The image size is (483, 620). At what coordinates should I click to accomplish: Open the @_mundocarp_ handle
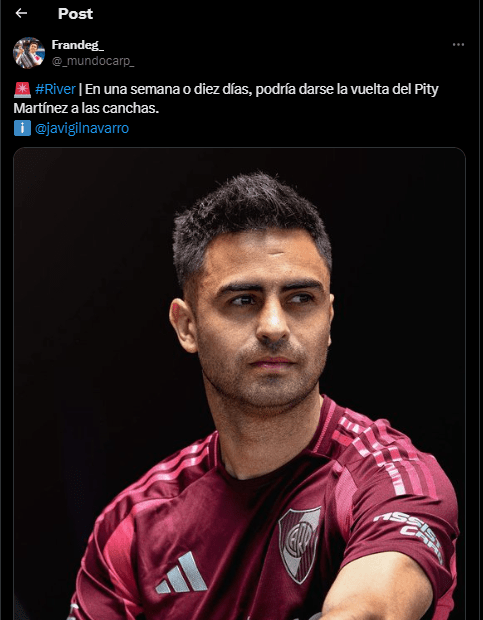click(93, 61)
